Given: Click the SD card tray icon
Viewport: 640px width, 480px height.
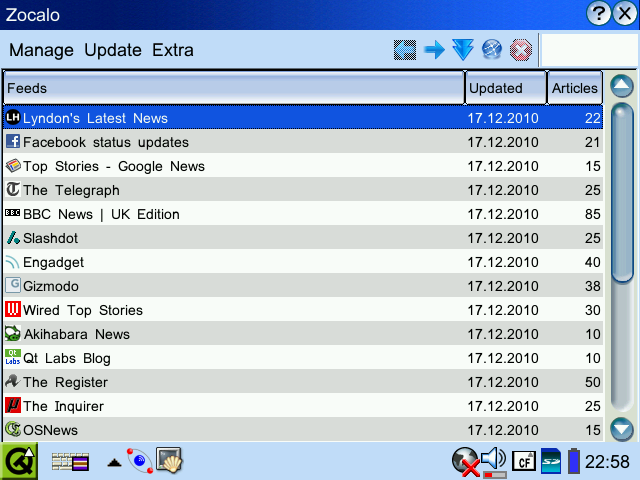Looking at the screenshot, I should tap(551, 461).
